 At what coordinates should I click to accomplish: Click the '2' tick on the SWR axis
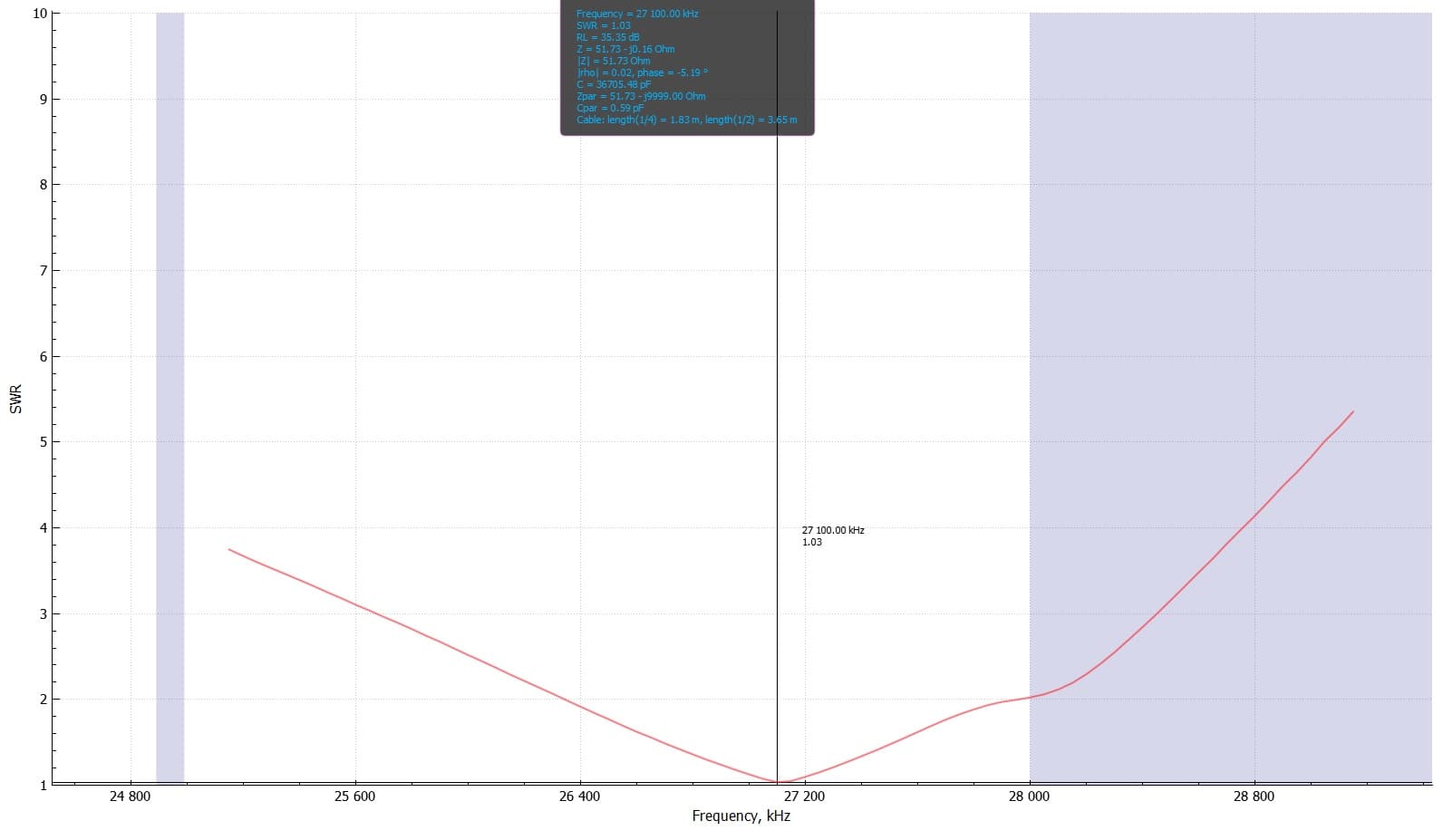pyautogui.click(x=44, y=700)
